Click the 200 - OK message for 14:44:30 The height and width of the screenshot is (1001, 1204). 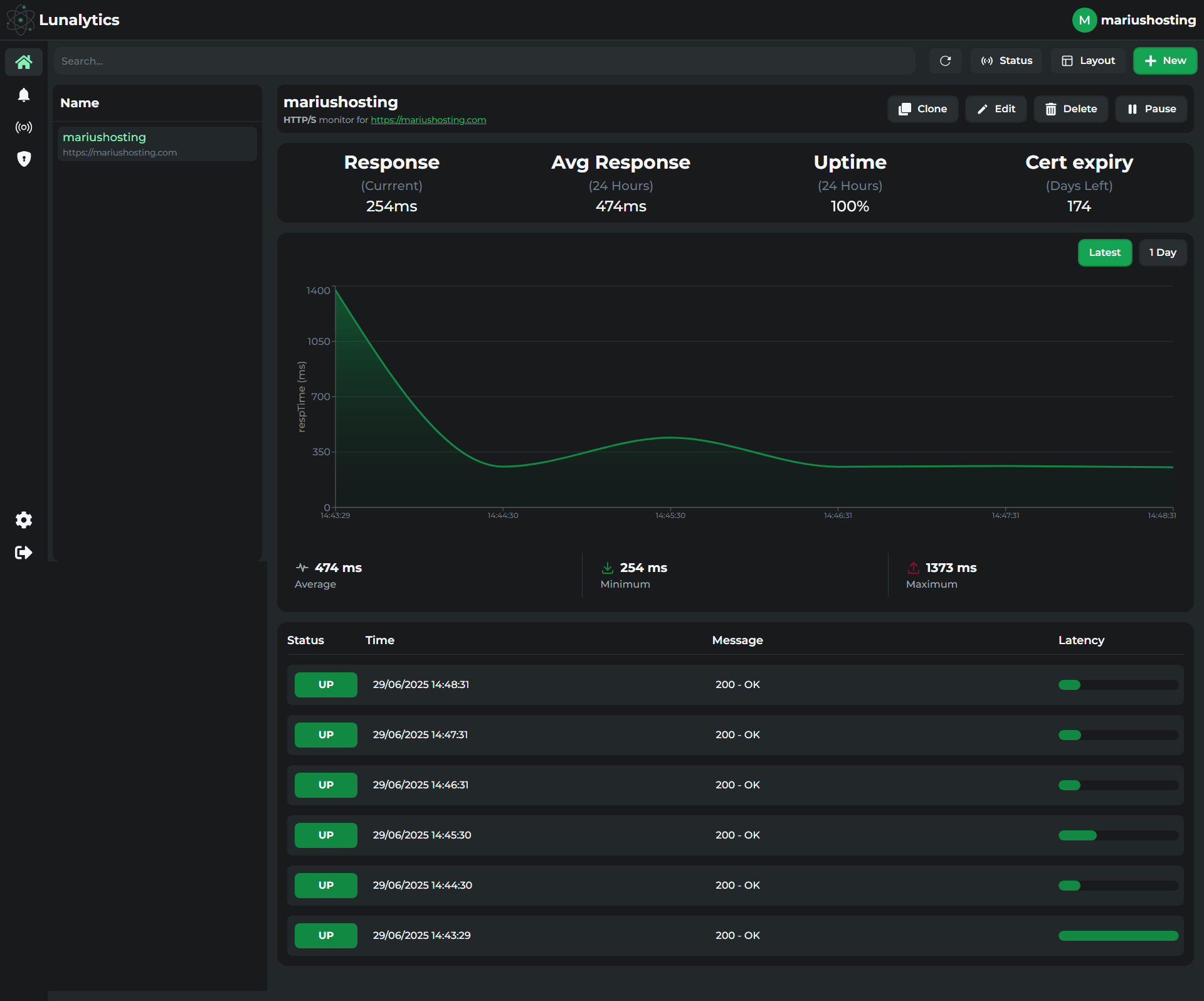click(737, 886)
